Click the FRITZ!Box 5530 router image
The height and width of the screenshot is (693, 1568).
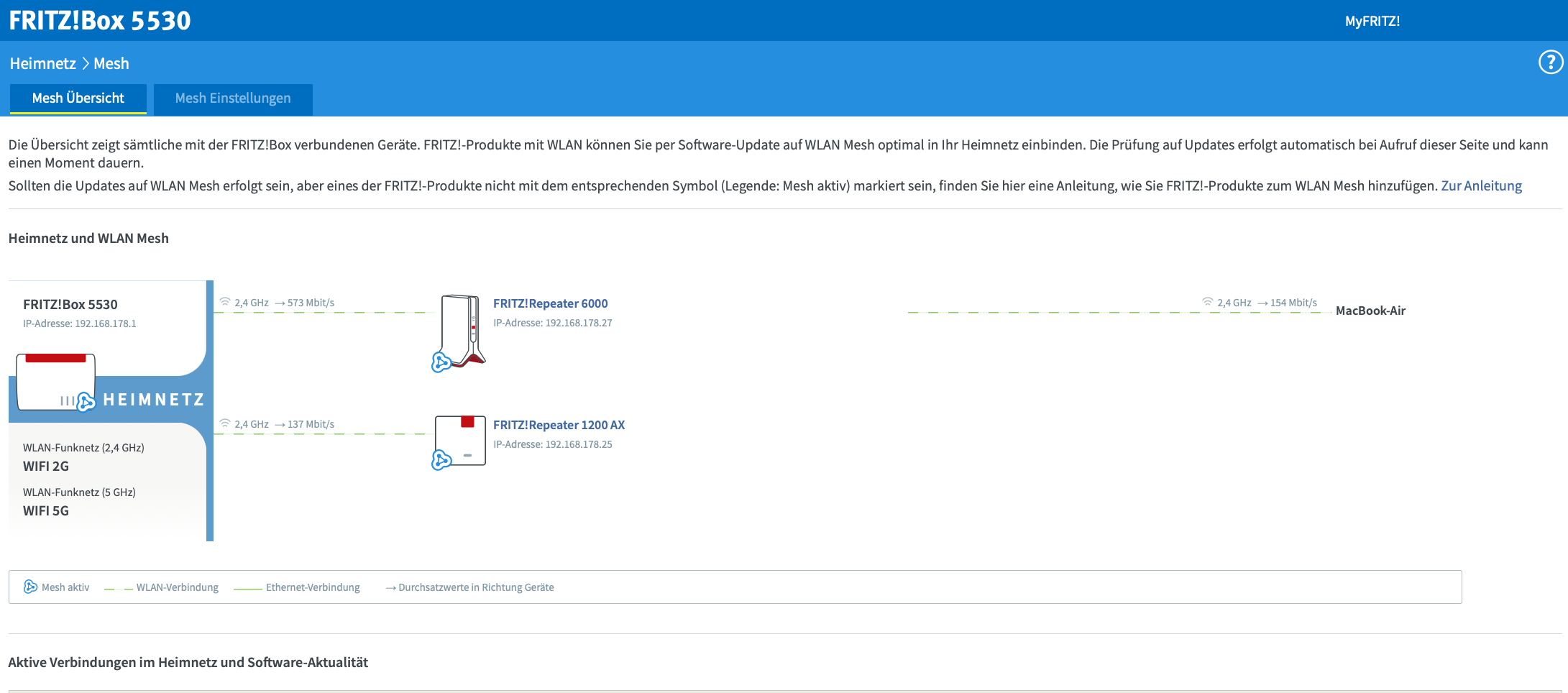pos(56,382)
